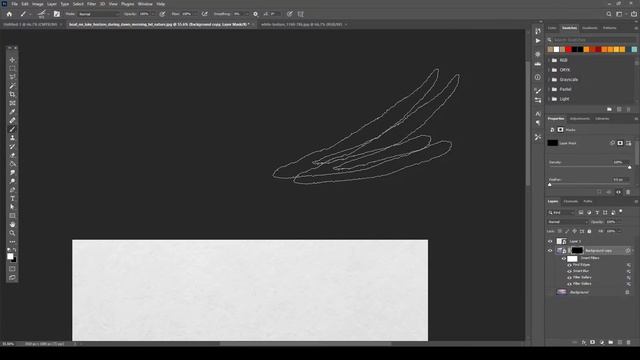Hide the Find Edges filter
This screenshot has height=360, width=640.
[x=569, y=265]
